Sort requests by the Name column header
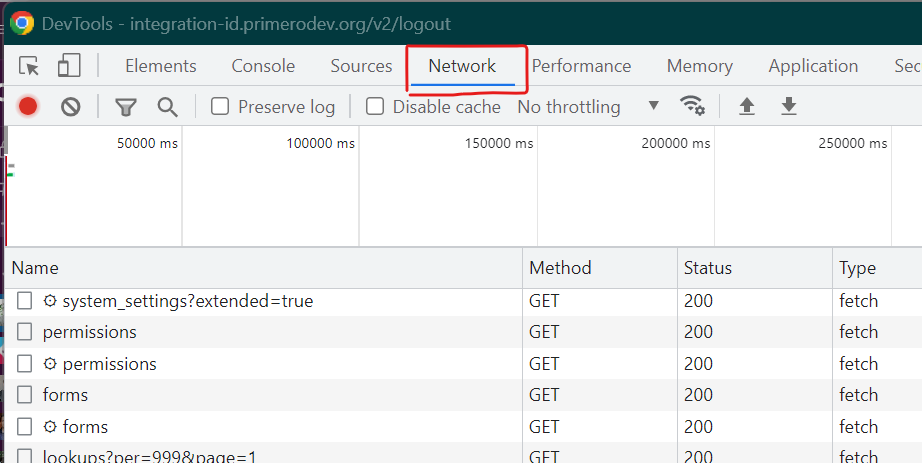The image size is (922, 463). click(263, 268)
